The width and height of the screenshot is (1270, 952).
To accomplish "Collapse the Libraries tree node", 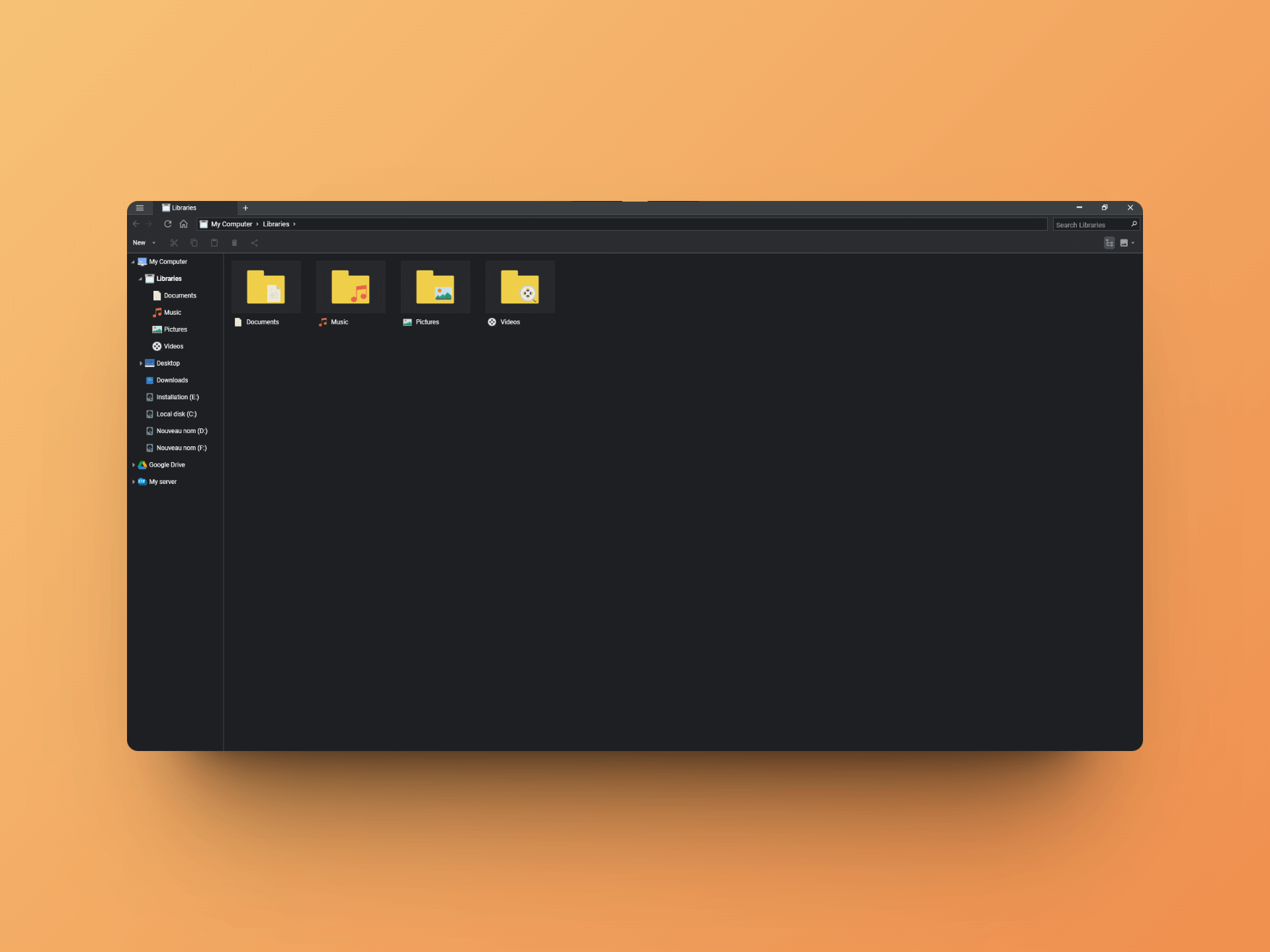I will click(140, 279).
